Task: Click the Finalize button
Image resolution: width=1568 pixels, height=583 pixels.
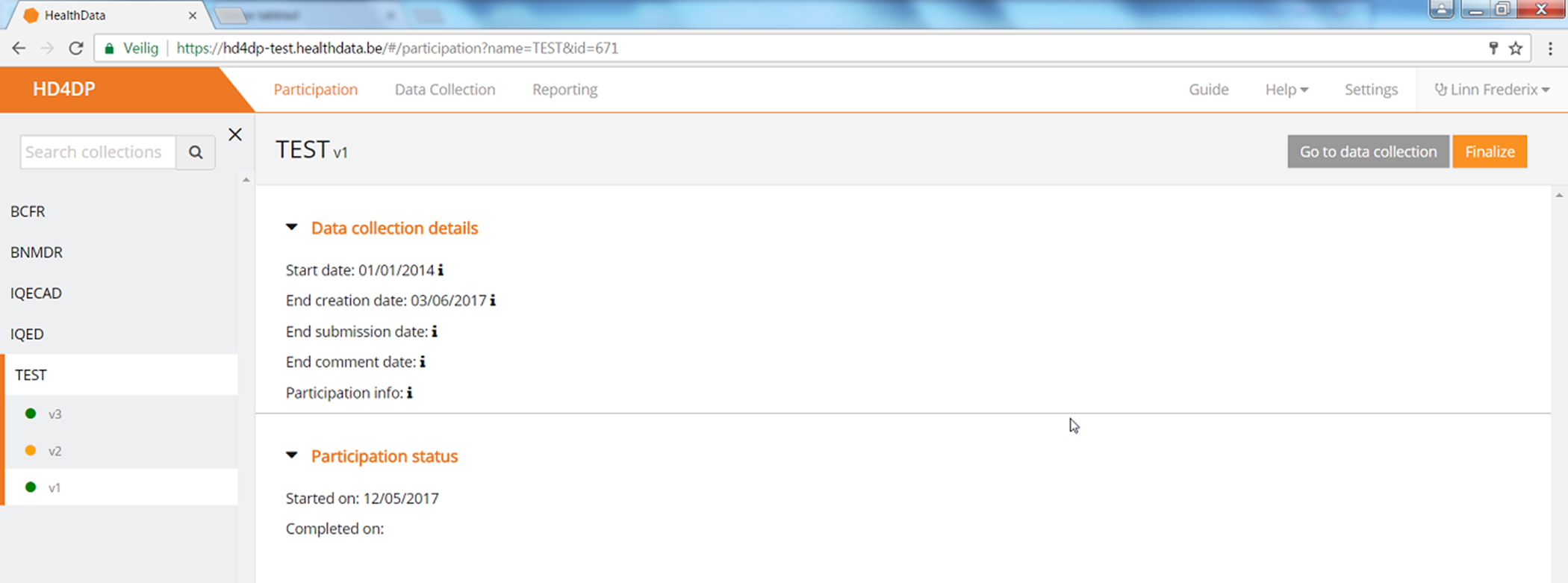Action: click(1490, 152)
